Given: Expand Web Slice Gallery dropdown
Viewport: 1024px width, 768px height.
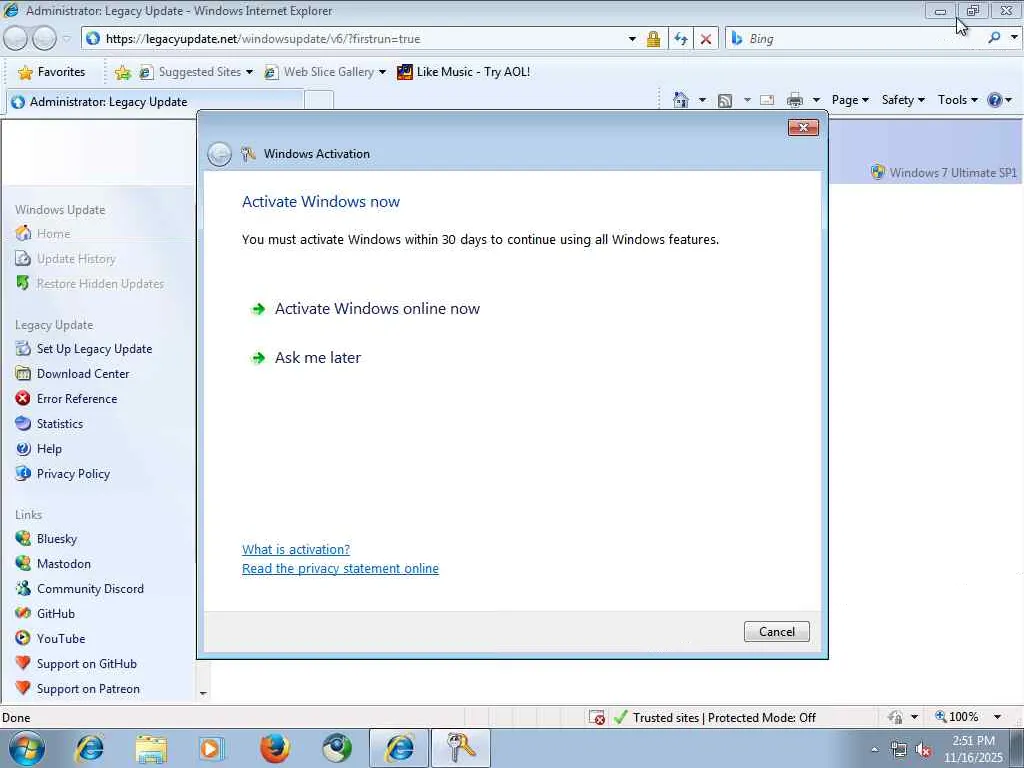Looking at the screenshot, I should (x=382, y=72).
